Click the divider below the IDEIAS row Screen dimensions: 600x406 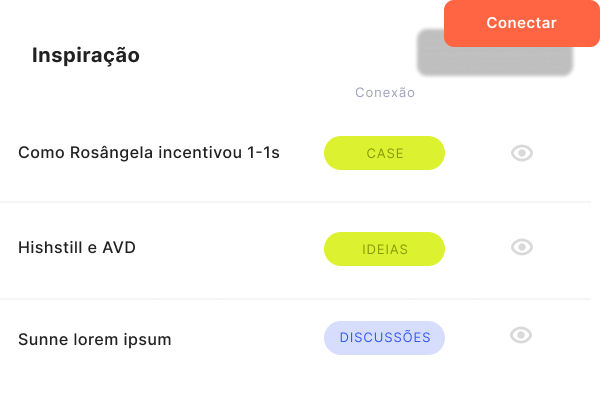pyautogui.click(x=295, y=298)
